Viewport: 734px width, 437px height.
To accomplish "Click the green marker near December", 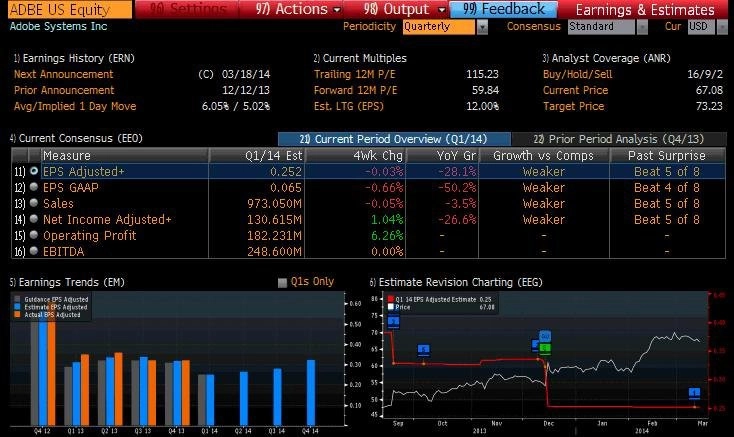I will [545, 349].
